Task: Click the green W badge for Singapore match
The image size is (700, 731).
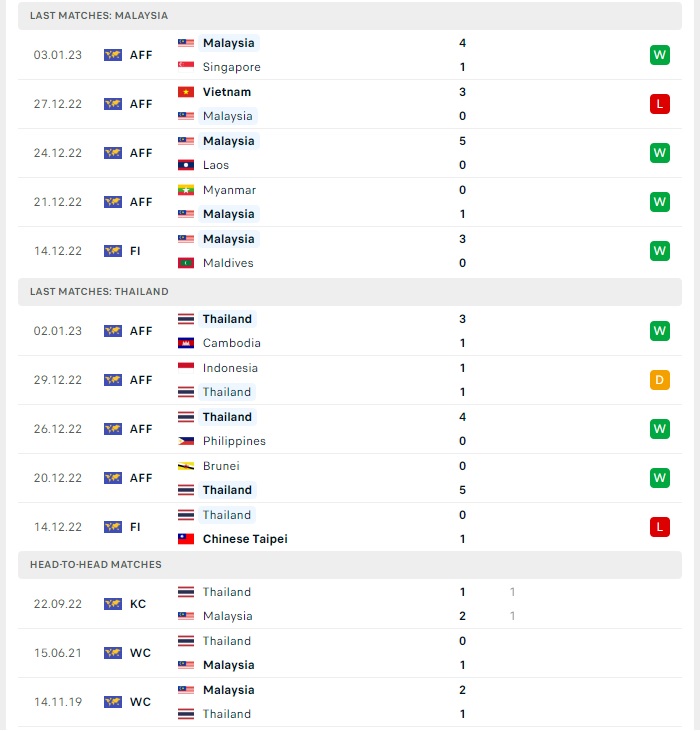Action: pyautogui.click(x=659, y=55)
